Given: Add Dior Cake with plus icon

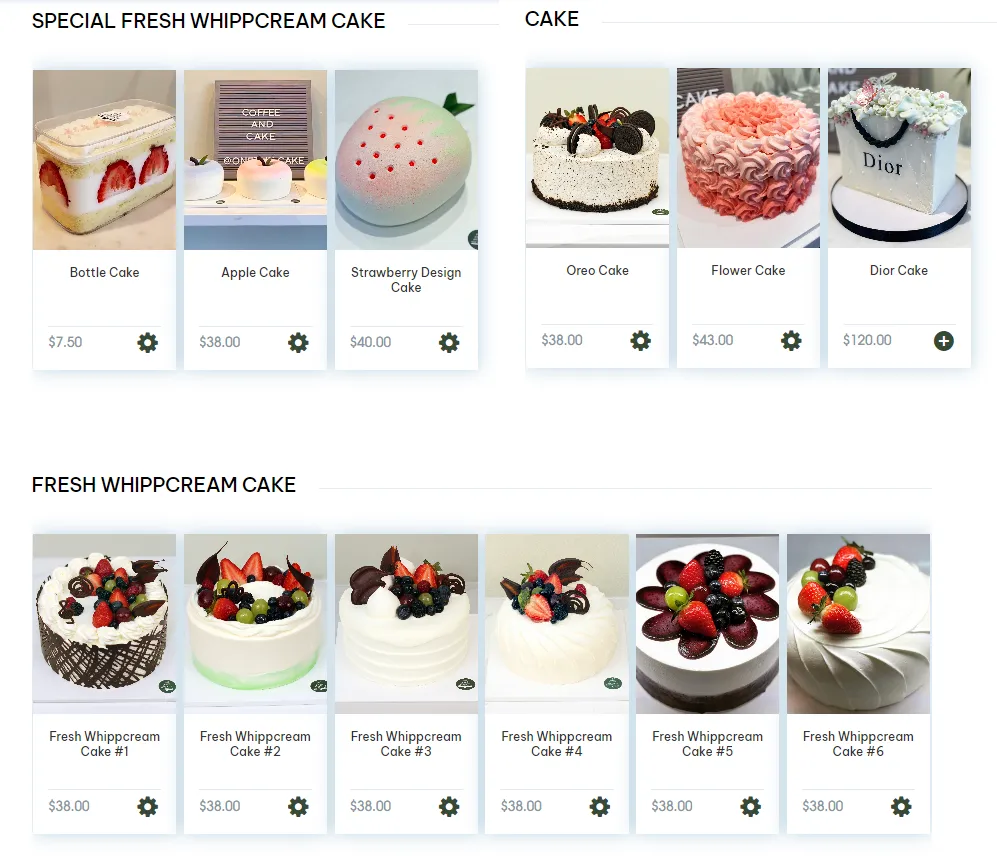Looking at the screenshot, I should (944, 341).
